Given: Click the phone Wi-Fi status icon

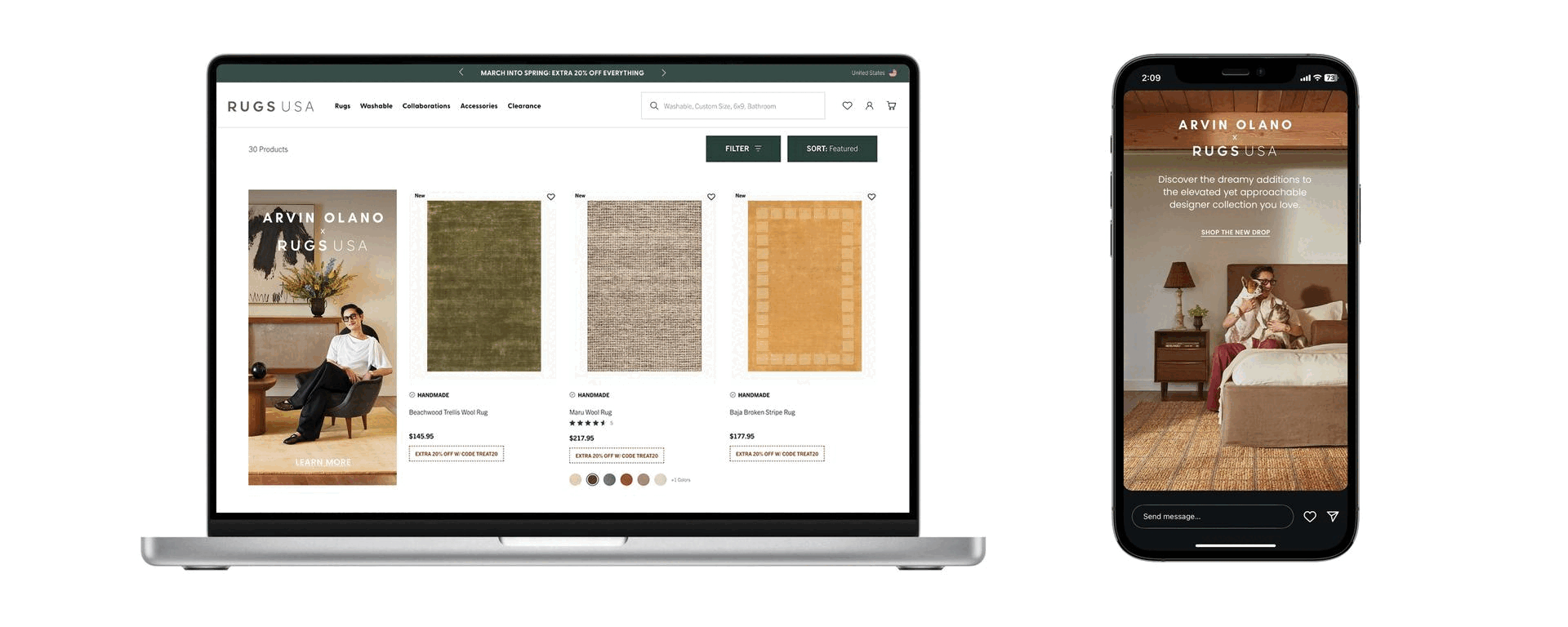Looking at the screenshot, I should tap(1317, 78).
